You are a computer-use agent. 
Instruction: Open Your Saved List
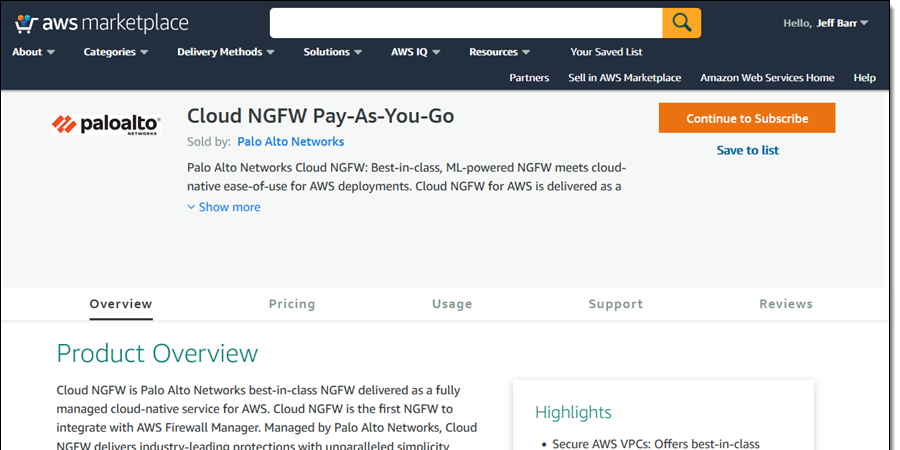[606, 52]
